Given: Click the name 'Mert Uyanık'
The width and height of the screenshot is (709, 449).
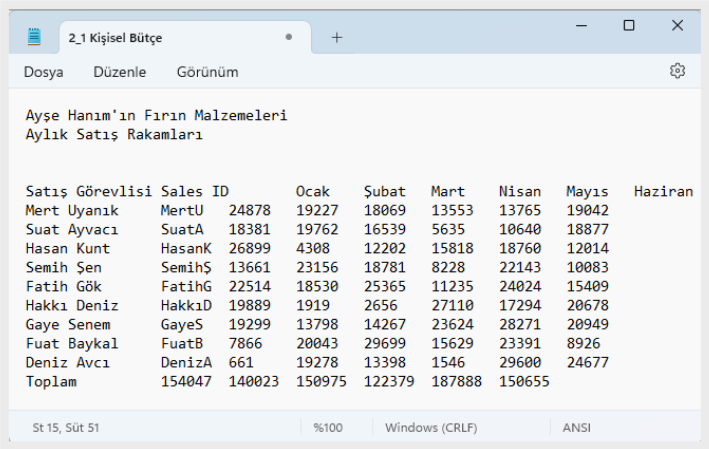Looking at the screenshot, I should tap(72, 210).
